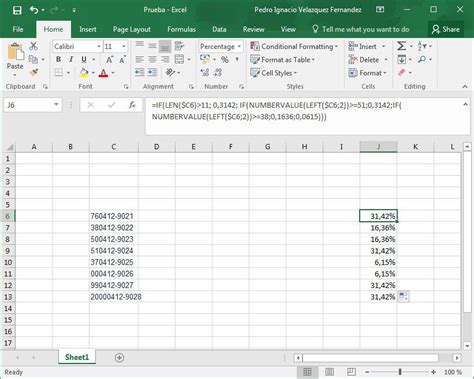Switch to the Formulas tab
Viewport: 474px width, 379px height.
181,29
